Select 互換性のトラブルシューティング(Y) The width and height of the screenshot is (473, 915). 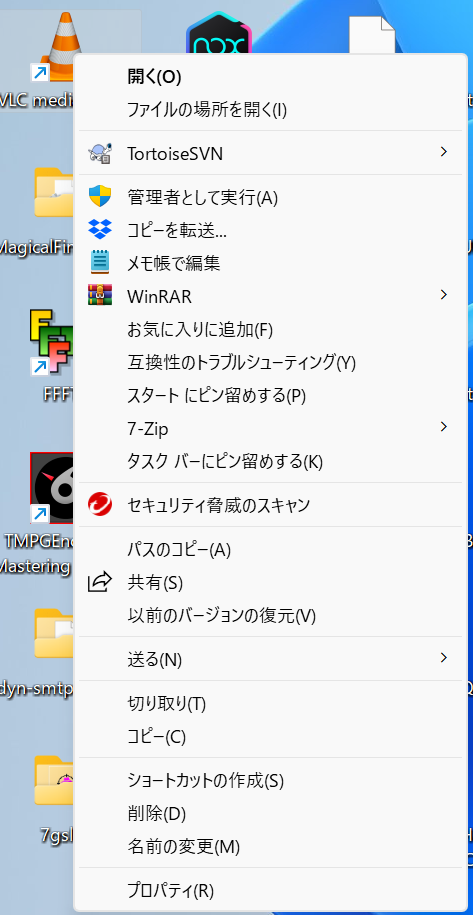pyautogui.click(x=273, y=362)
